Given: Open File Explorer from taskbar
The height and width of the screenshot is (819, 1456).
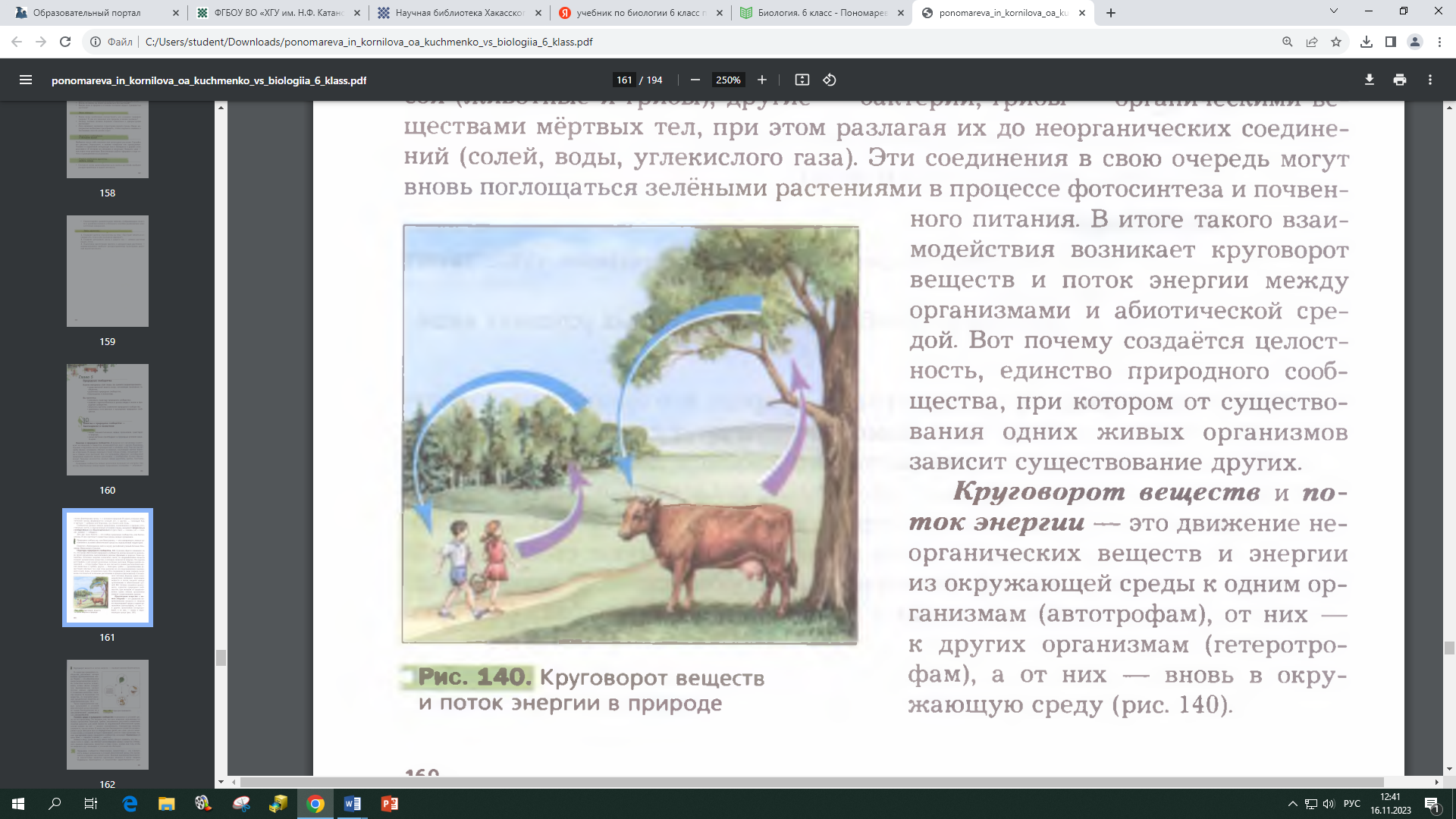Looking at the screenshot, I should [167, 804].
